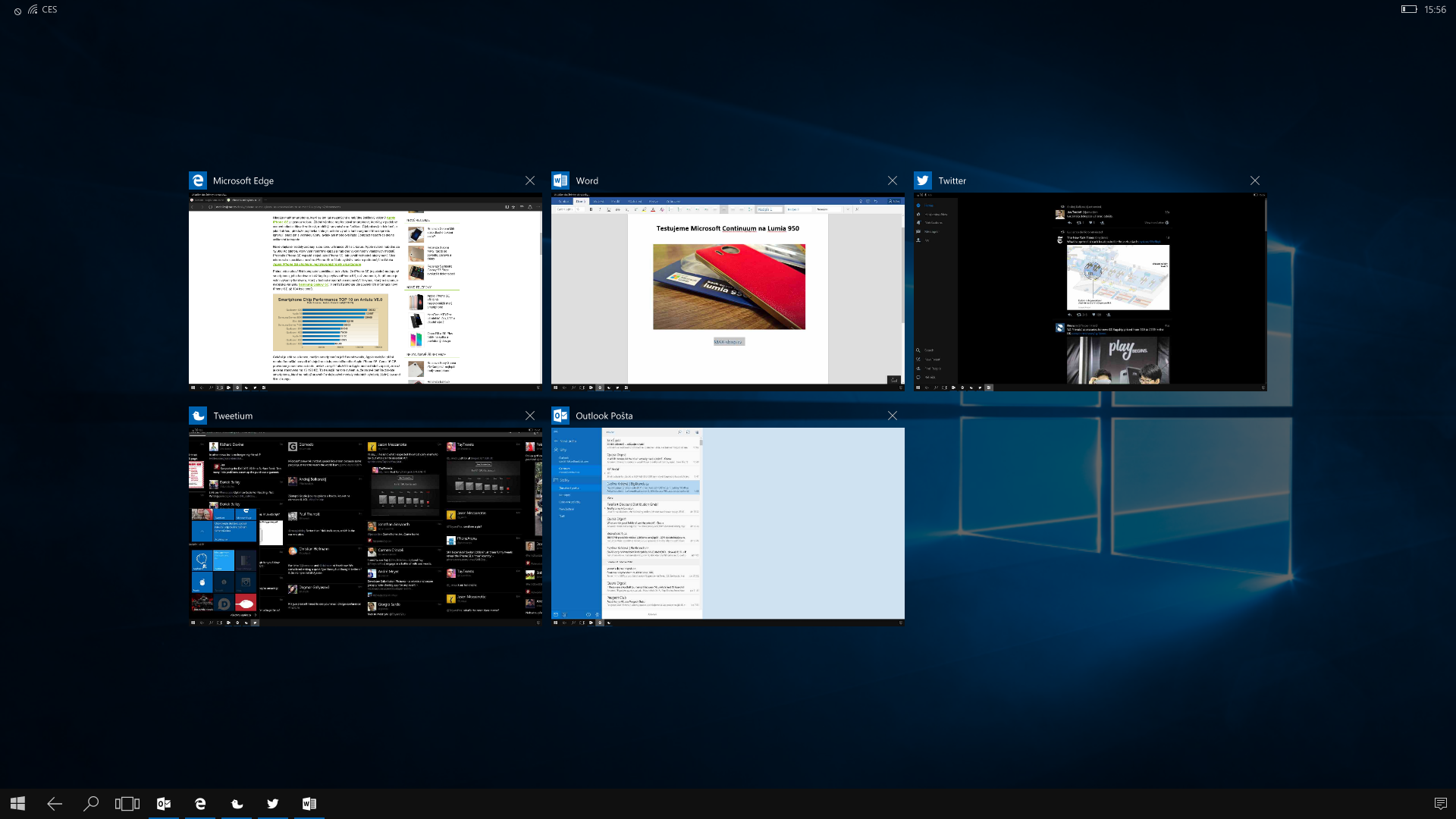Open Tweetium from the taskbar

[x=237, y=803]
